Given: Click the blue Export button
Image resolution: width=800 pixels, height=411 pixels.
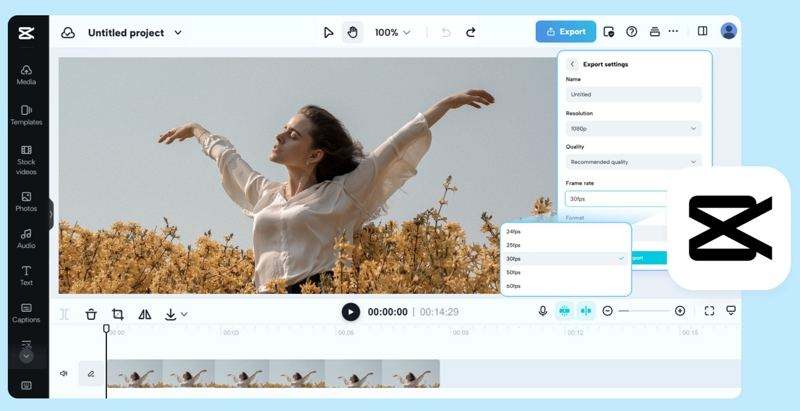Looking at the screenshot, I should click(x=565, y=32).
